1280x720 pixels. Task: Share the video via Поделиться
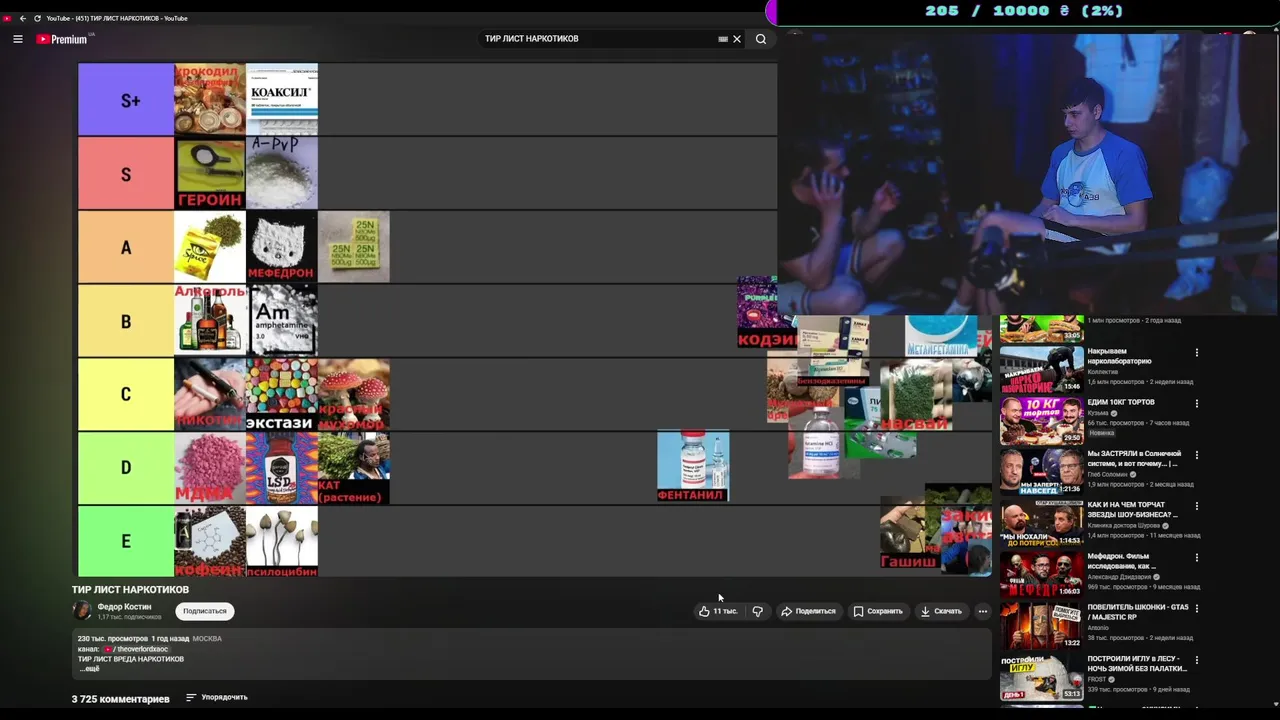coord(808,611)
